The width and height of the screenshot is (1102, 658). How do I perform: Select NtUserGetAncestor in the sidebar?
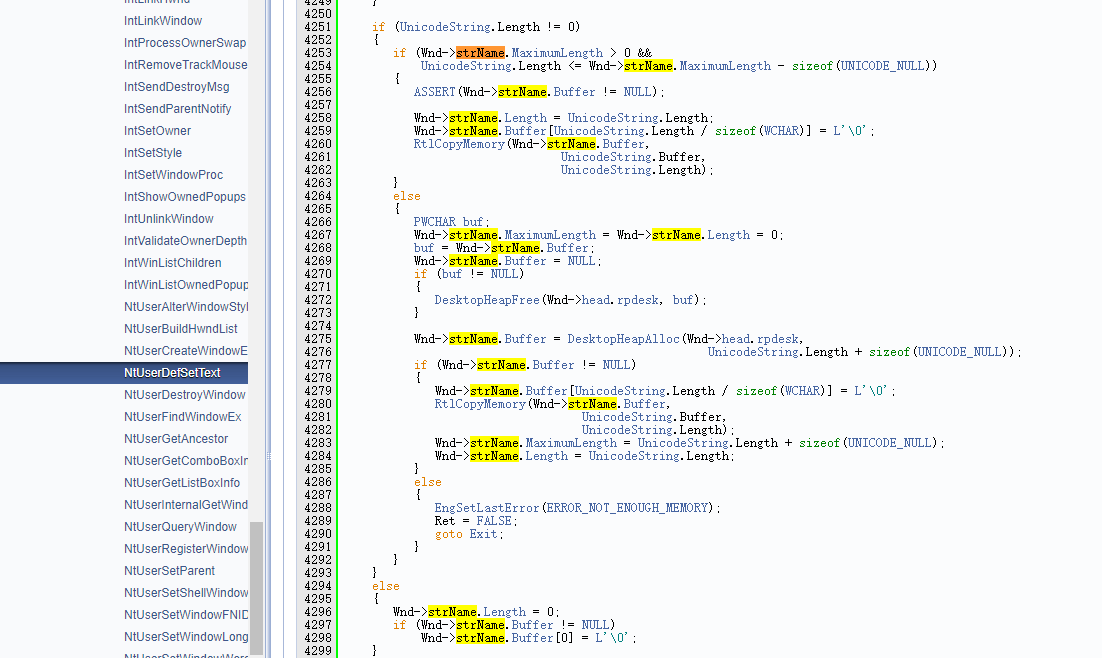point(176,439)
